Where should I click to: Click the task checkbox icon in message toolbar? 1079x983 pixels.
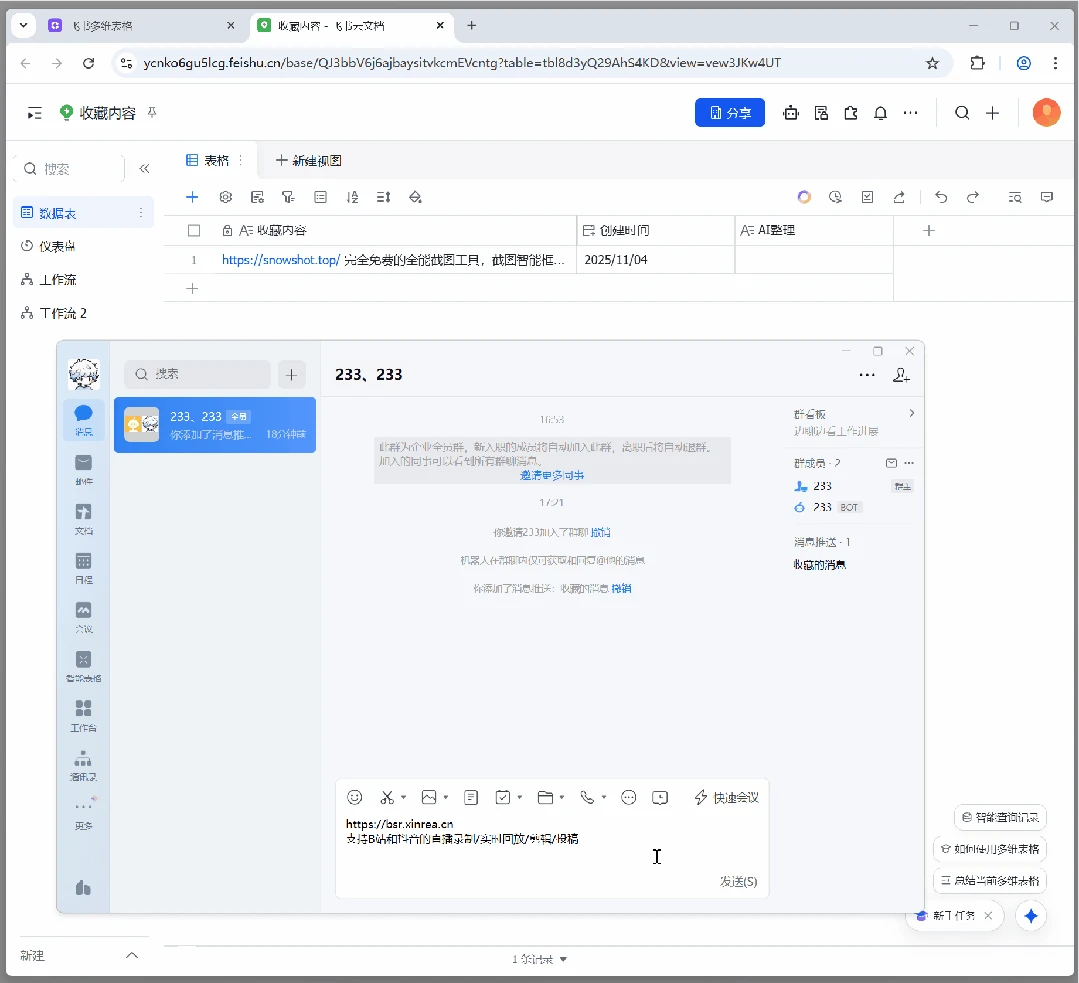click(x=503, y=797)
